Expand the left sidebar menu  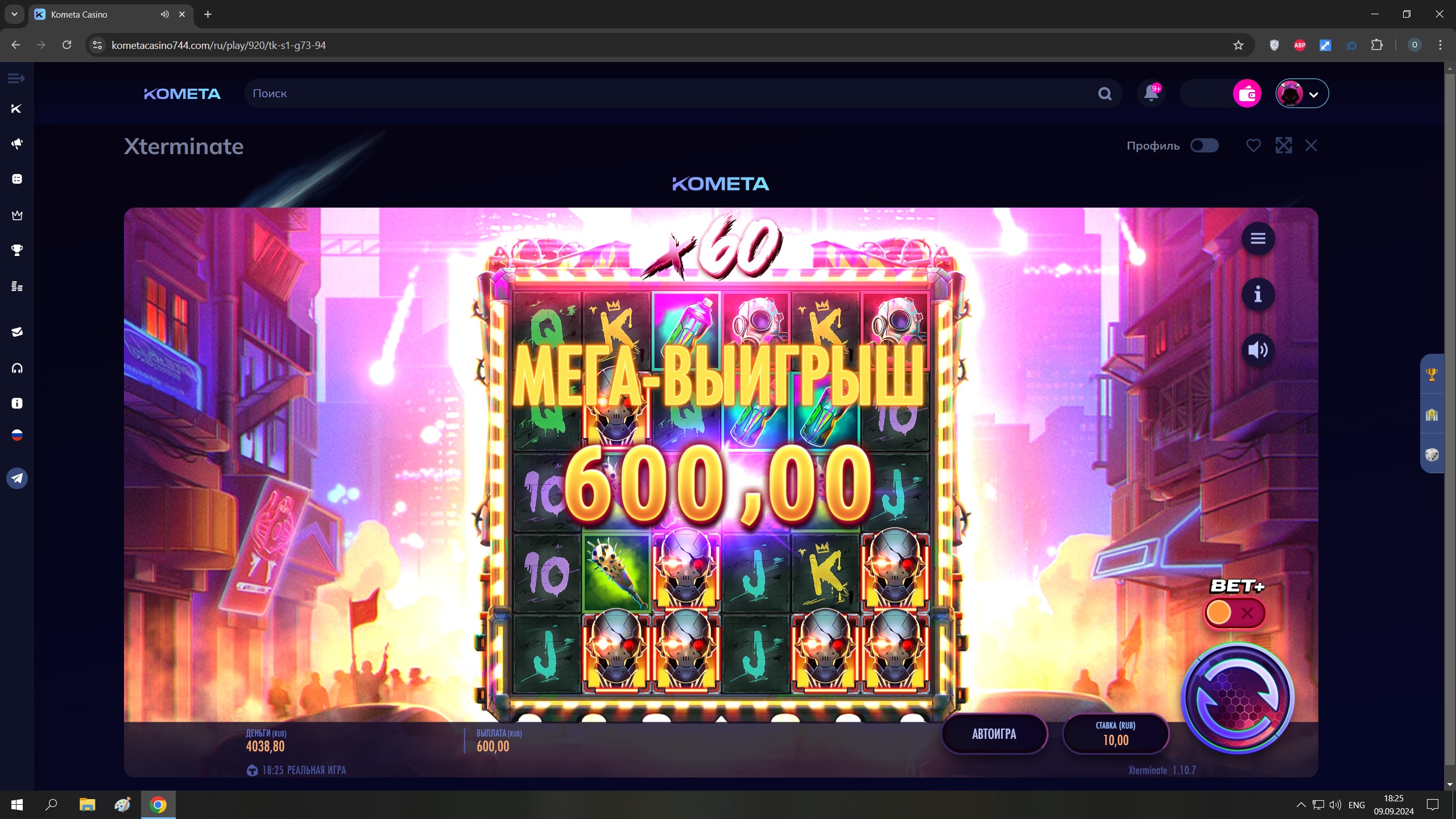(x=16, y=78)
